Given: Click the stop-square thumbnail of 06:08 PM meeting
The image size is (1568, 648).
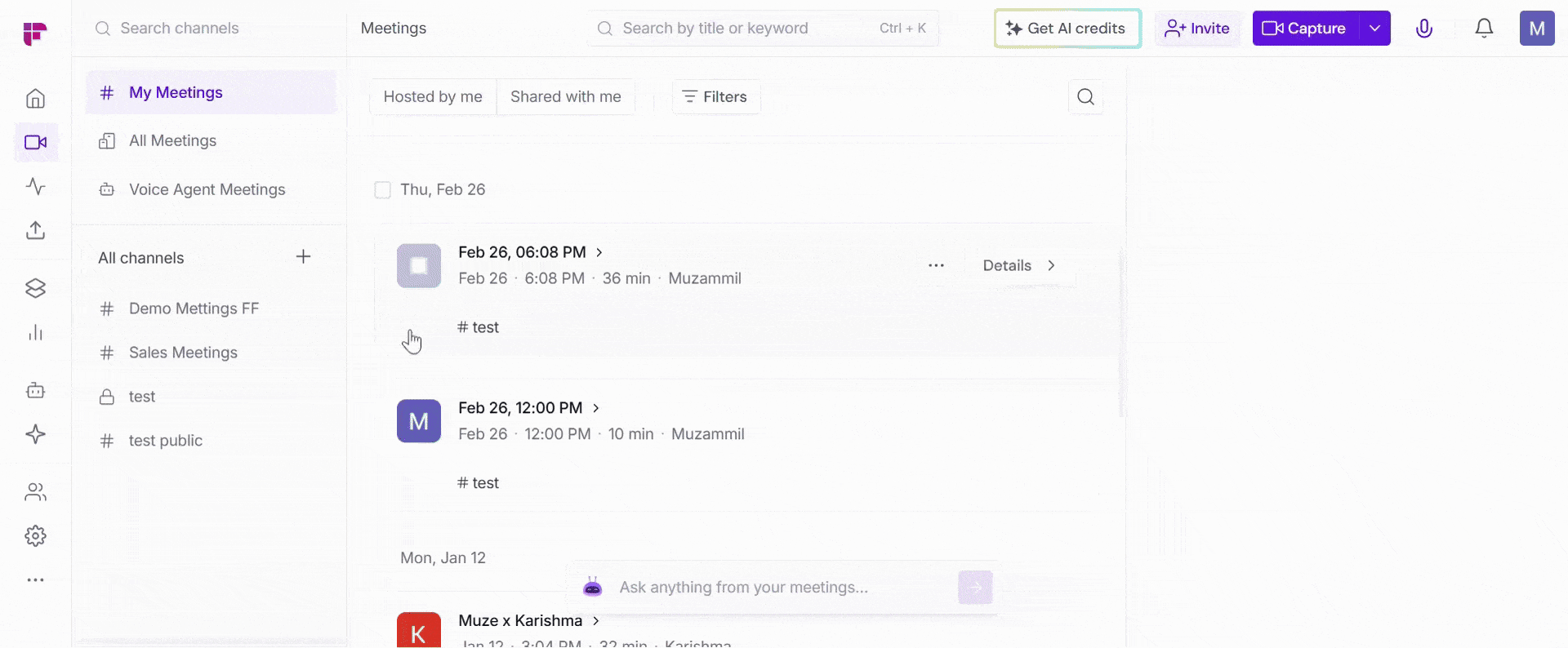Looking at the screenshot, I should click(419, 266).
